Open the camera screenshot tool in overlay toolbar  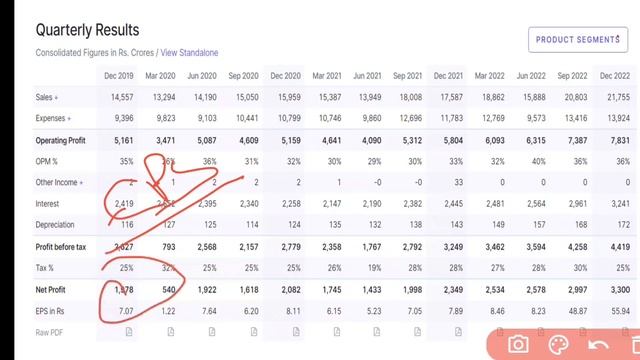(518, 344)
